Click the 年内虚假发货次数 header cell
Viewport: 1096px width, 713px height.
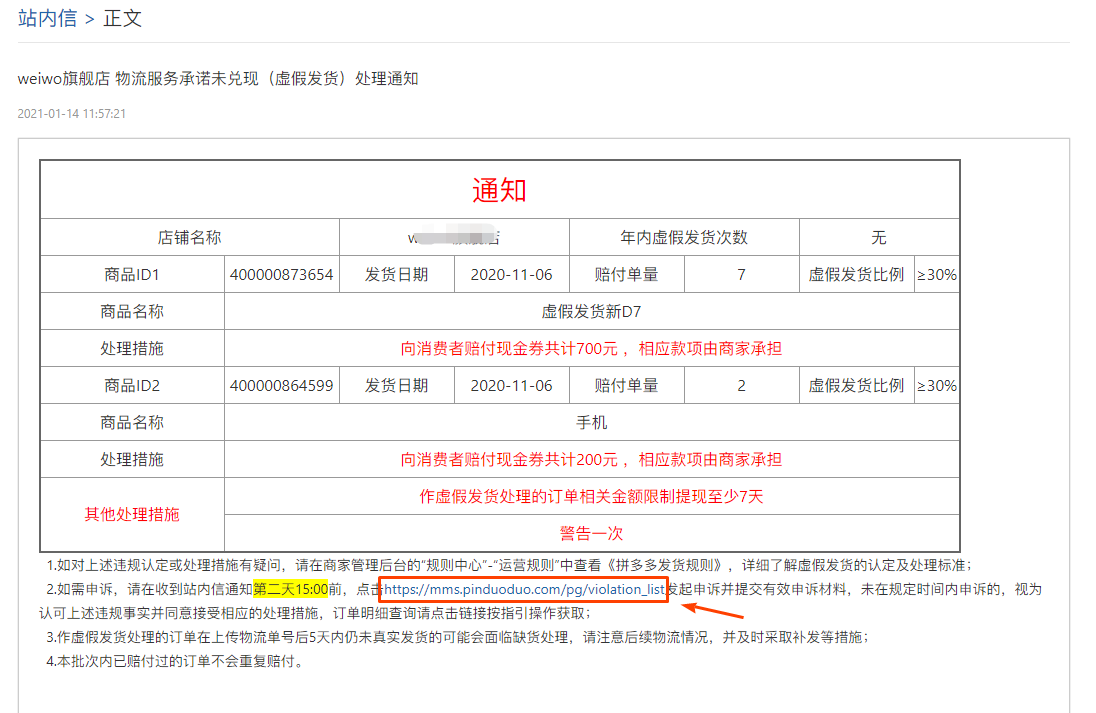684,237
